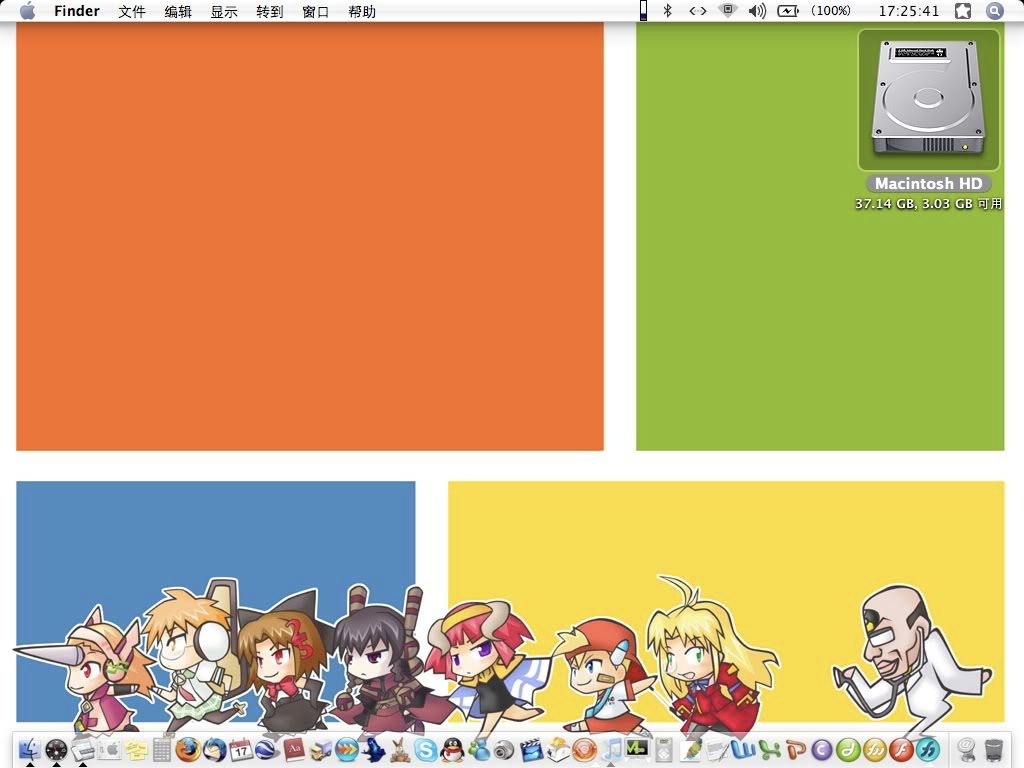
Task: Open the Dictionary app icon
Action: pos(294,749)
